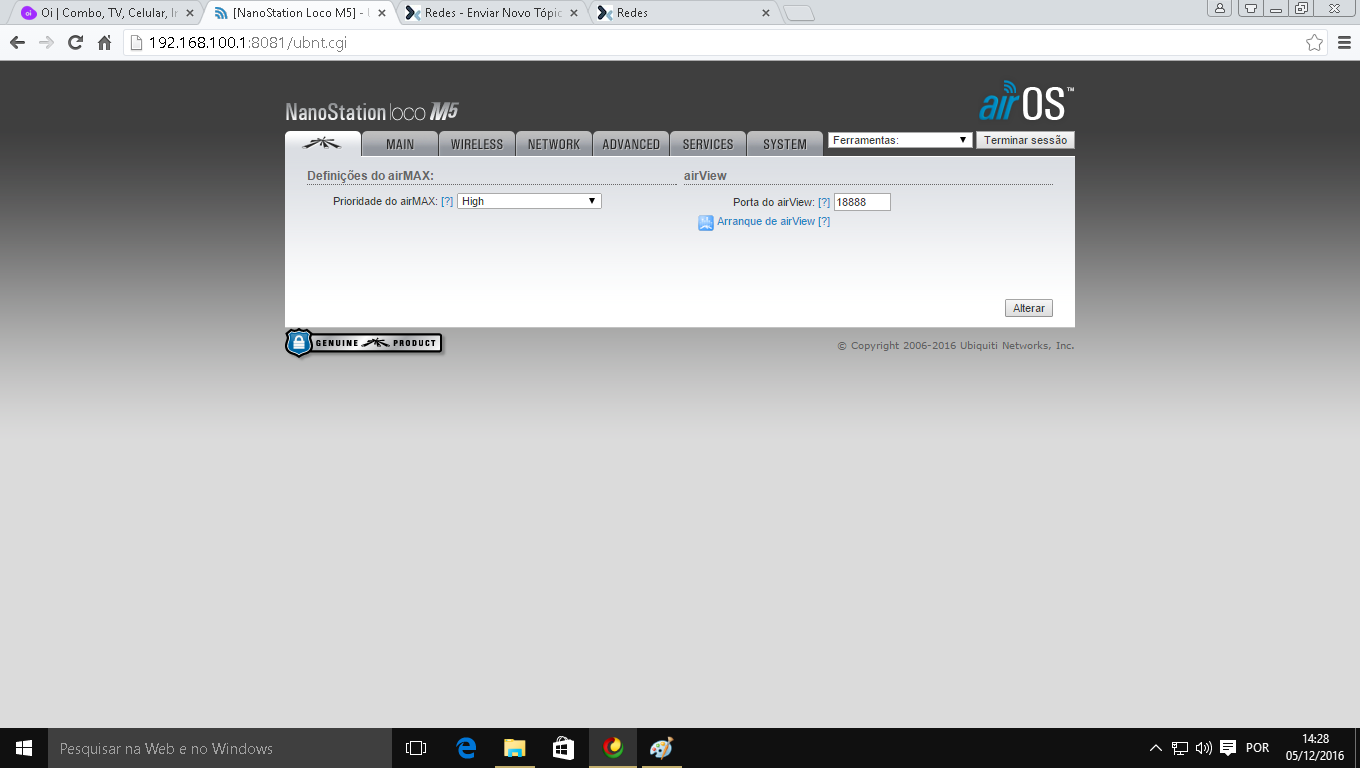Launch Microsoft Edge from the taskbar

465,748
